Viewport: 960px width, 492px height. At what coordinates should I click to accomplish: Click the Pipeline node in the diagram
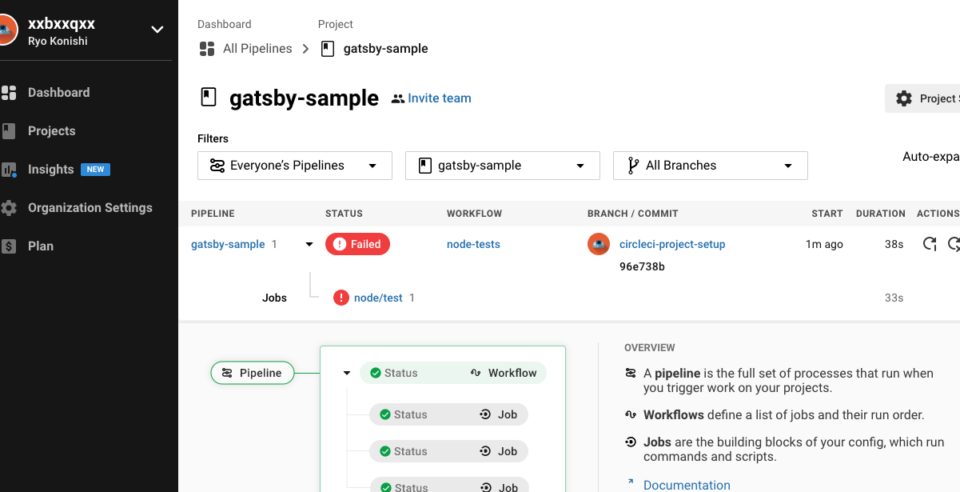click(252, 373)
